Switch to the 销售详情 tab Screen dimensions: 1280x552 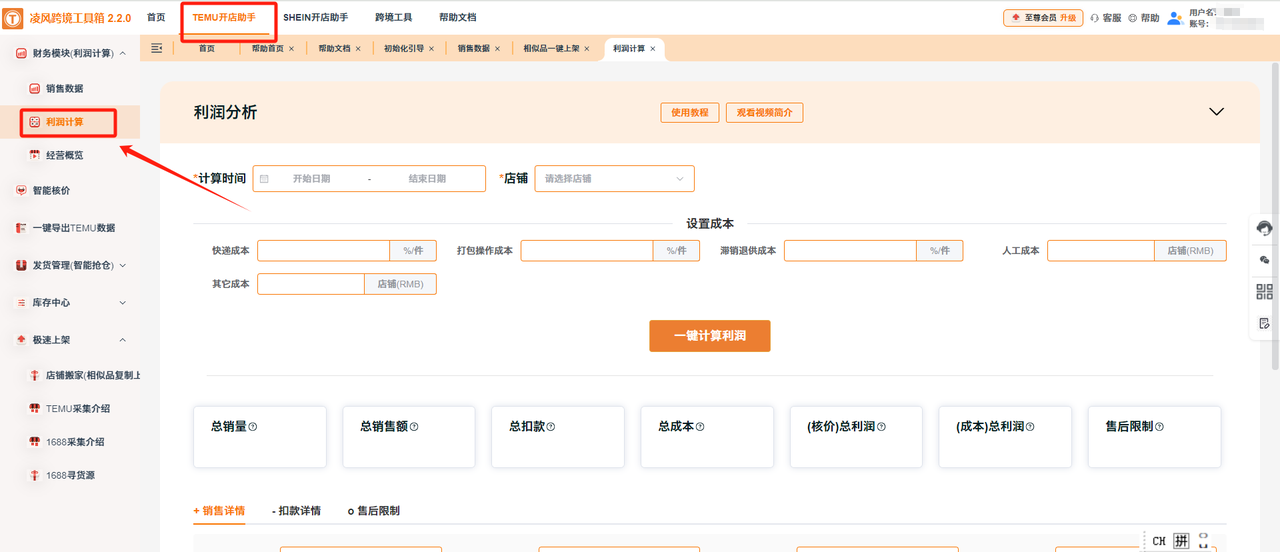(x=219, y=511)
